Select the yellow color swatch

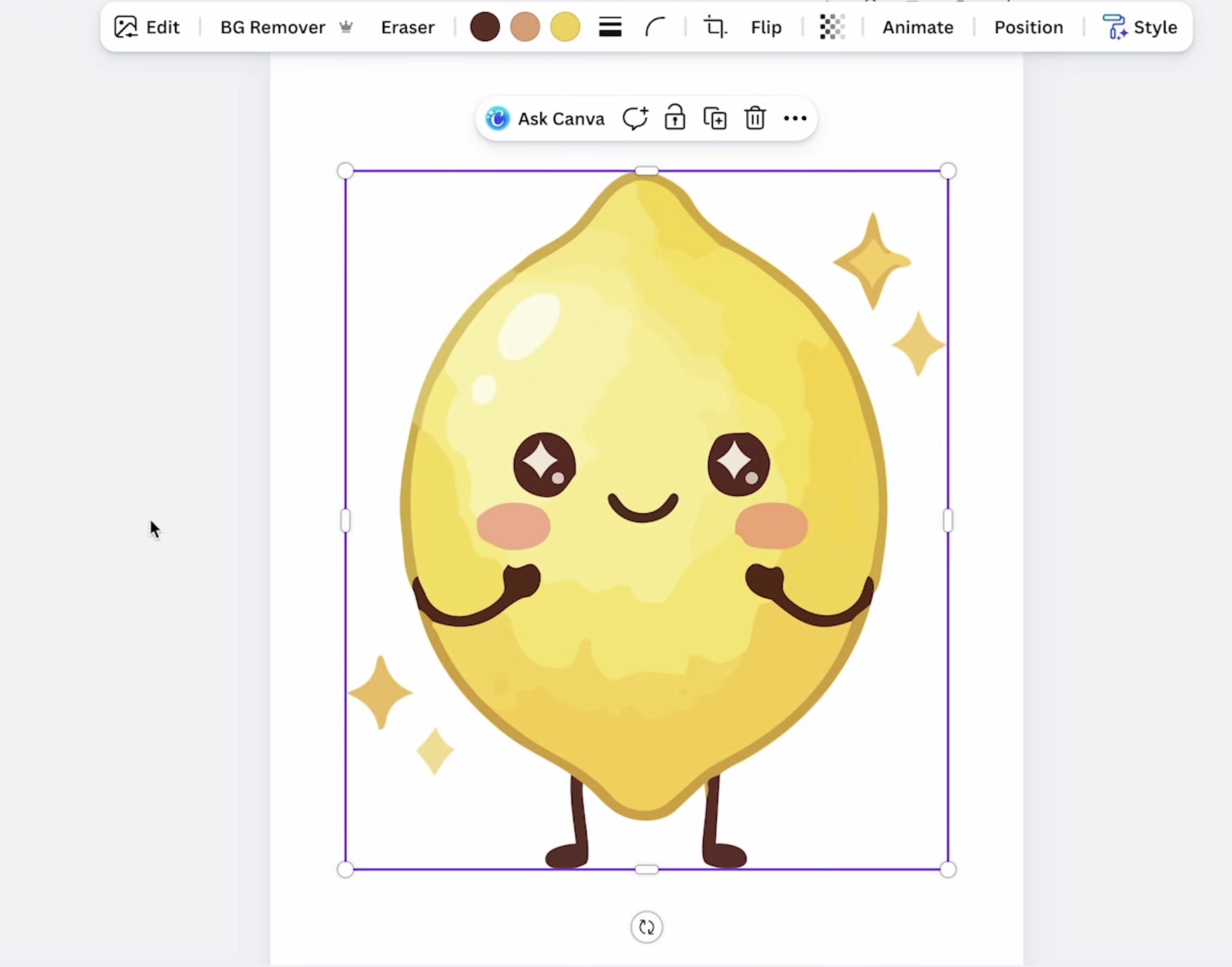[x=564, y=27]
